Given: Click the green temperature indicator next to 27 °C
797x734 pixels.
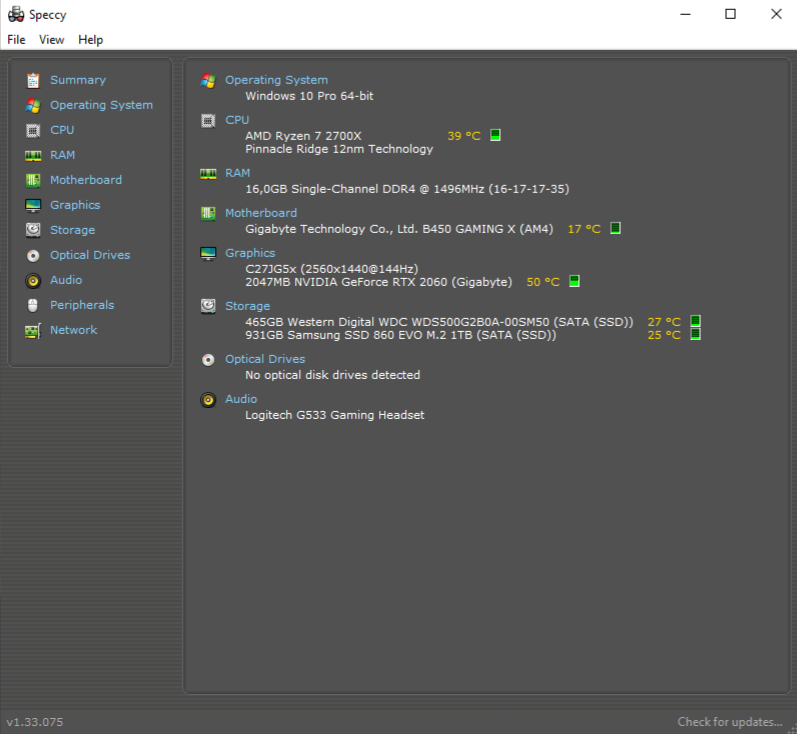Looking at the screenshot, I should (x=695, y=321).
